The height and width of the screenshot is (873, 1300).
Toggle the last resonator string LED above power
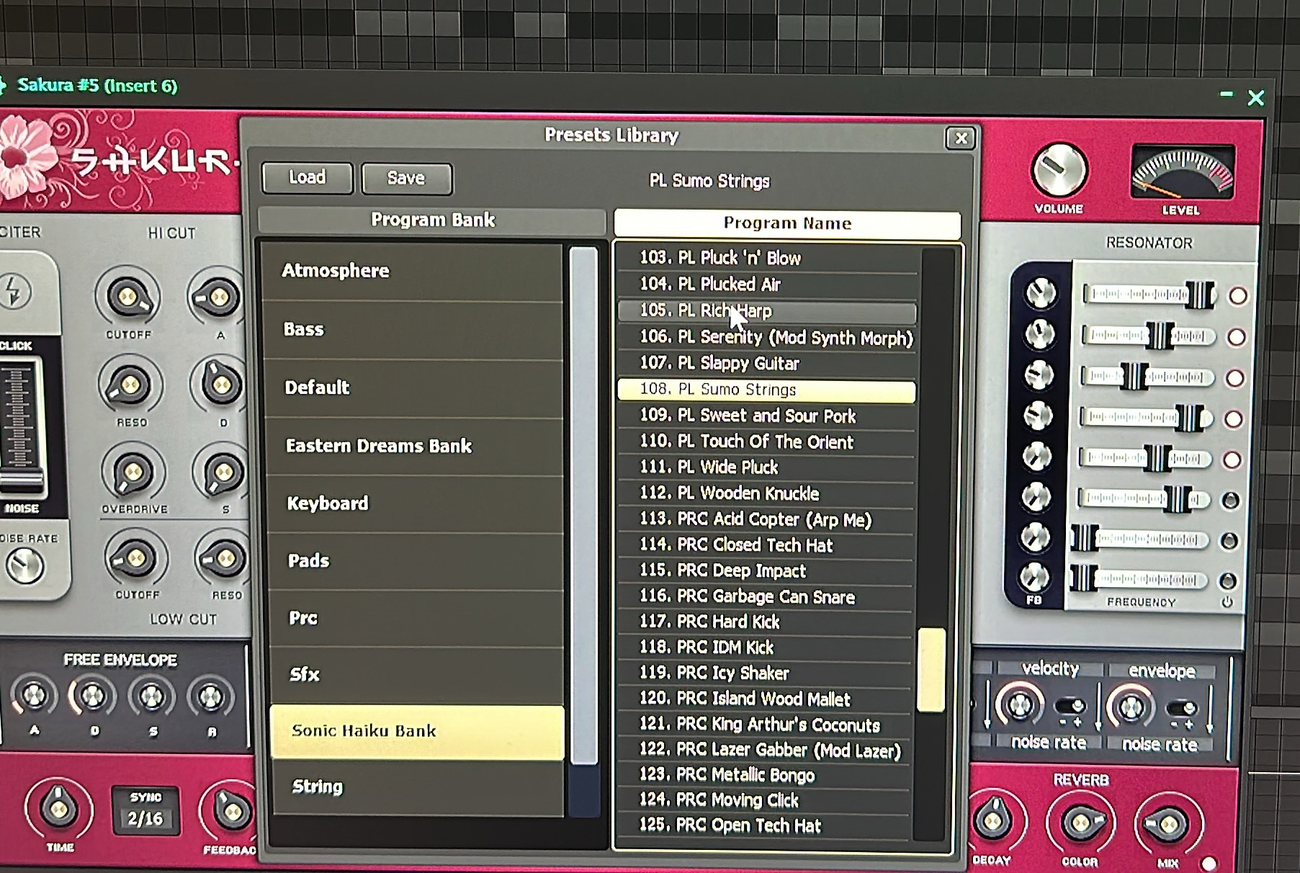click(x=1229, y=581)
